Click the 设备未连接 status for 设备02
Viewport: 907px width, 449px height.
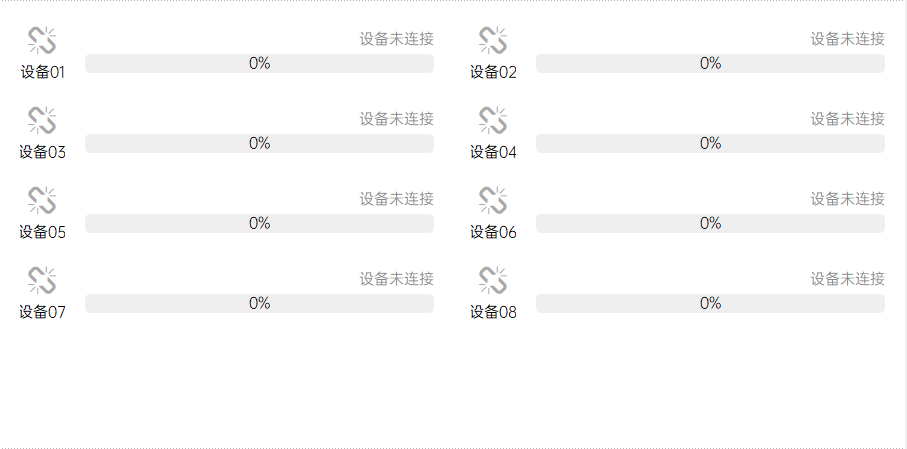coord(847,39)
